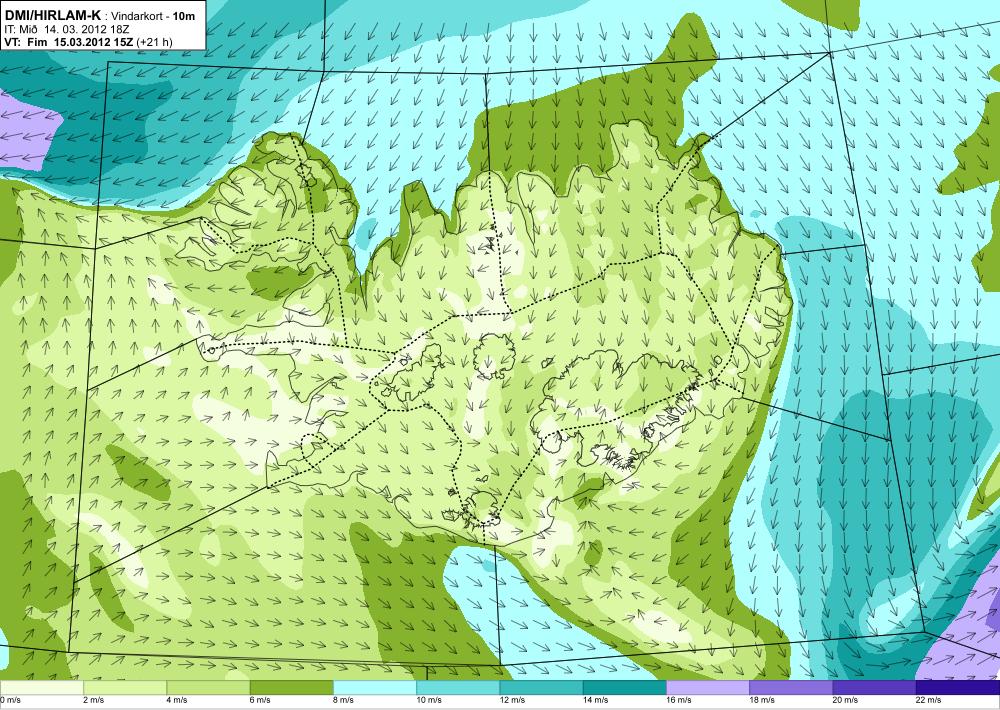Viewport: 1000px width, 710px height.
Task: Pick the legend band between 20 m/s and 22 m/s
Action: click(874, 688)
